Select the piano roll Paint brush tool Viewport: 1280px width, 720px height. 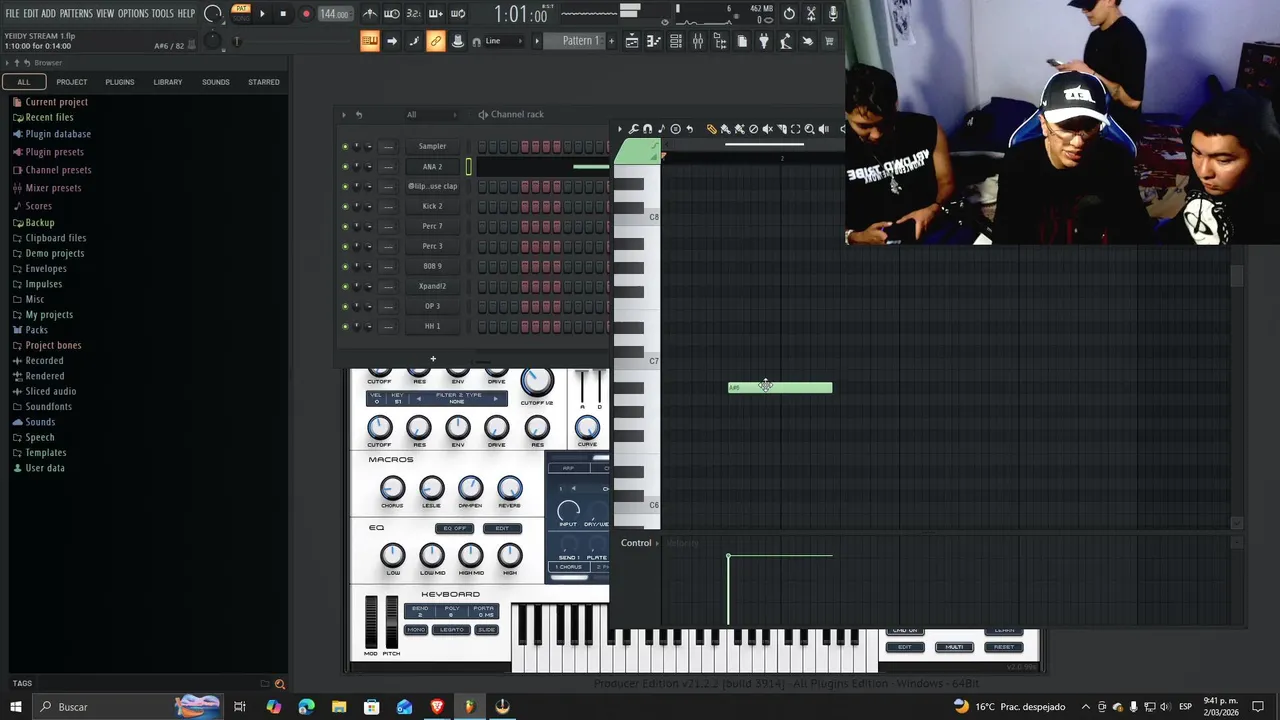point(725,129)
